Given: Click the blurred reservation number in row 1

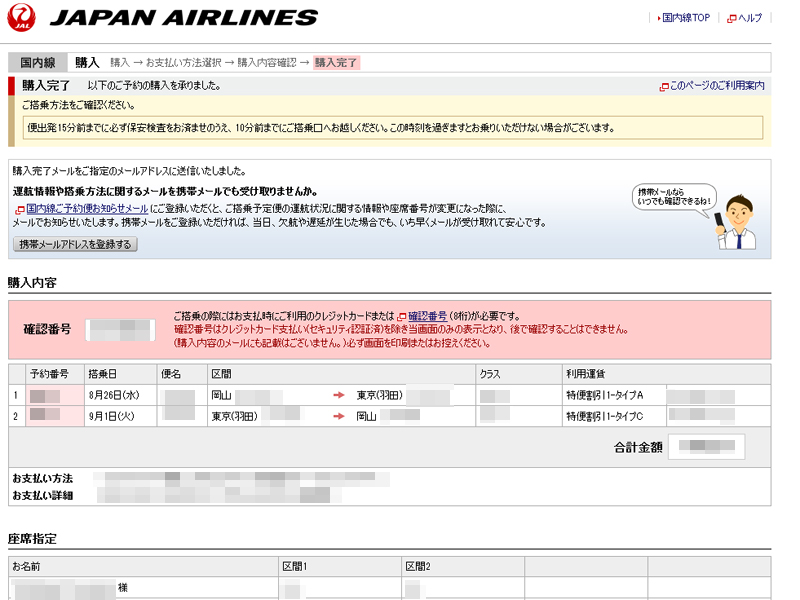Looking at the screenshot, I should click(x=45, y=396).
